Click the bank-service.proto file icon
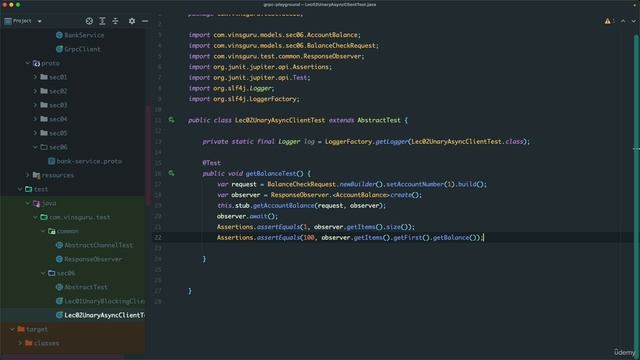Viewport: 640px width, 360px height. point(51,161)
